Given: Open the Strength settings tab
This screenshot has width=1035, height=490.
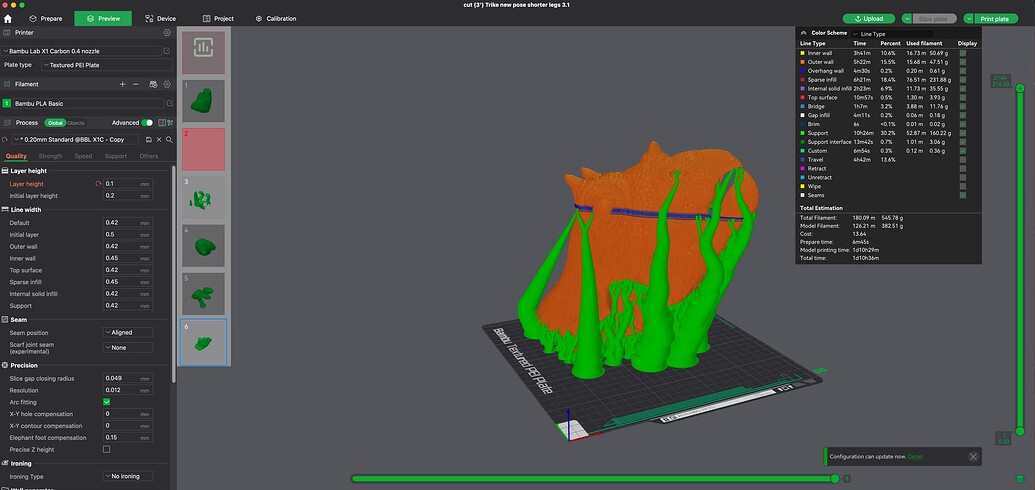Looking at the screenshot, I should coord(51,157).
